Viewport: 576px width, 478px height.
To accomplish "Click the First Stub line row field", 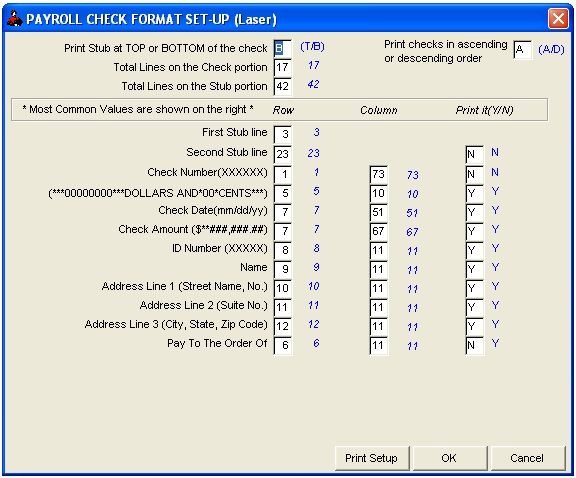I will tap(283, 134).
